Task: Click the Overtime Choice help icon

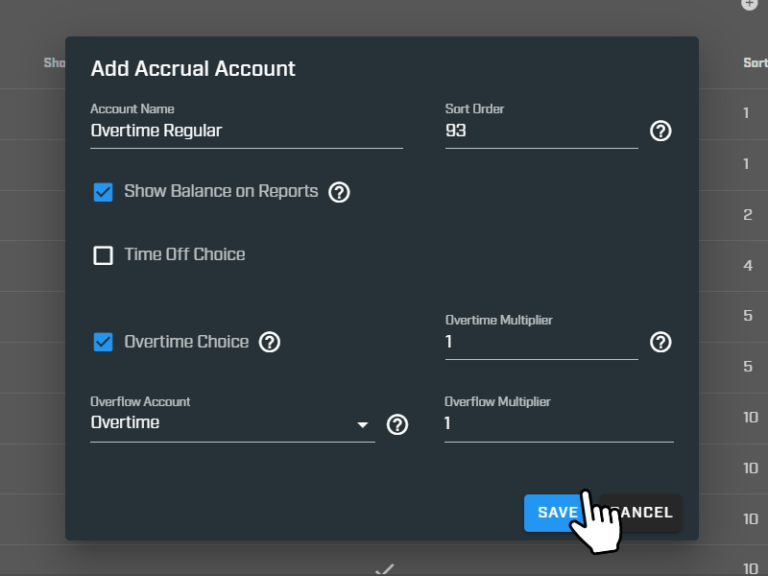Action: [269, 342]
